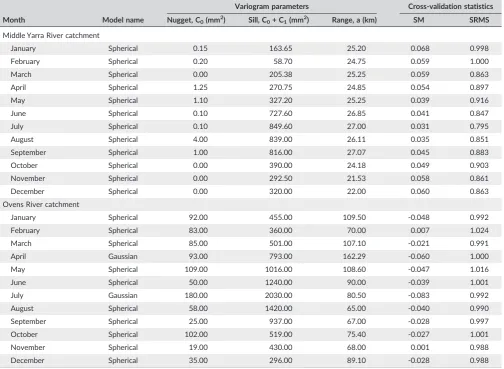Click sill value 320.00
This screenshot has width=504, height=369.
[x=281, y=191]
